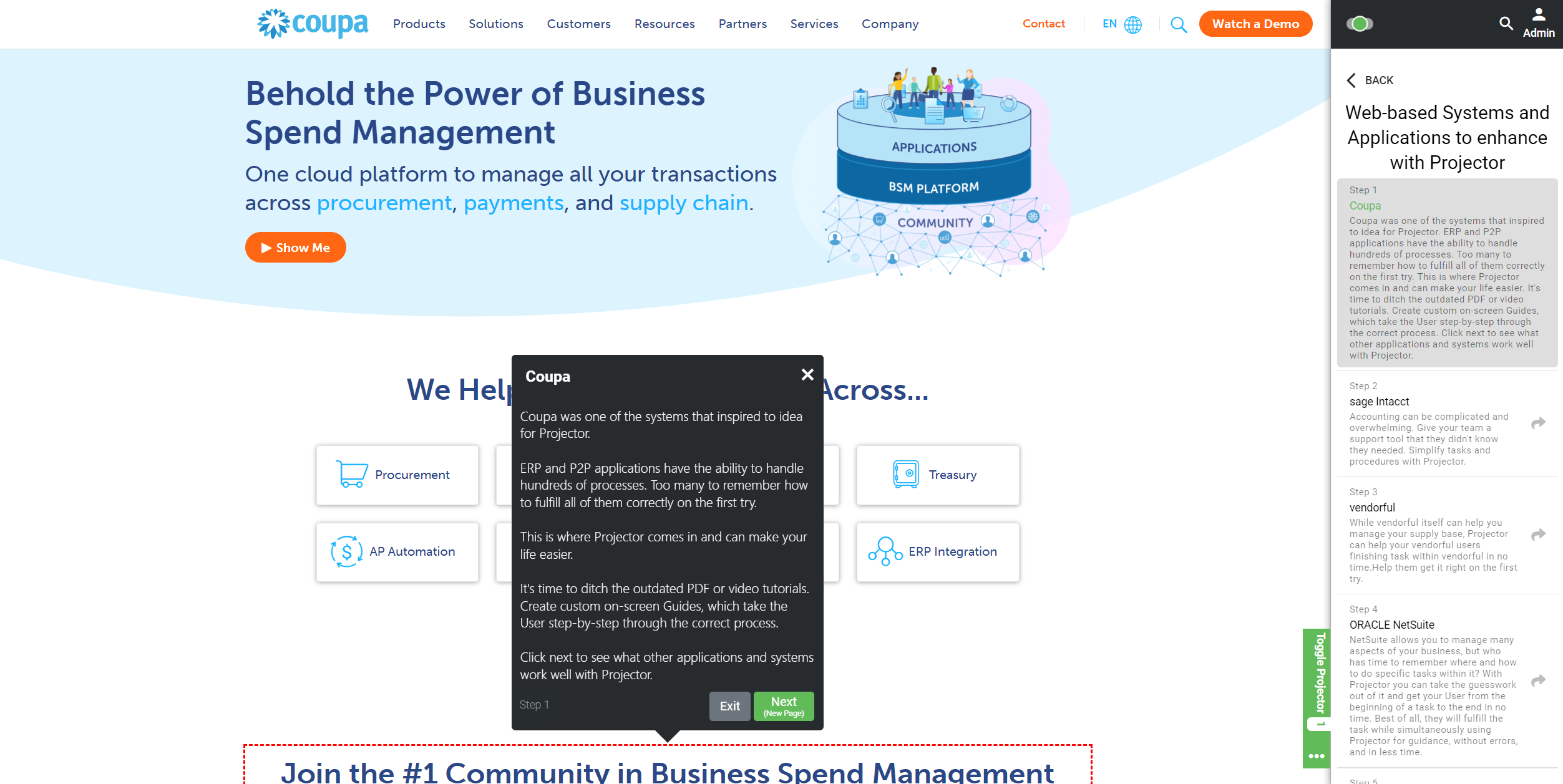The width and height of the screenshot is (1563, 784).
Task: Click the AP Automation dollar-cycle icon
Action: 347,551
